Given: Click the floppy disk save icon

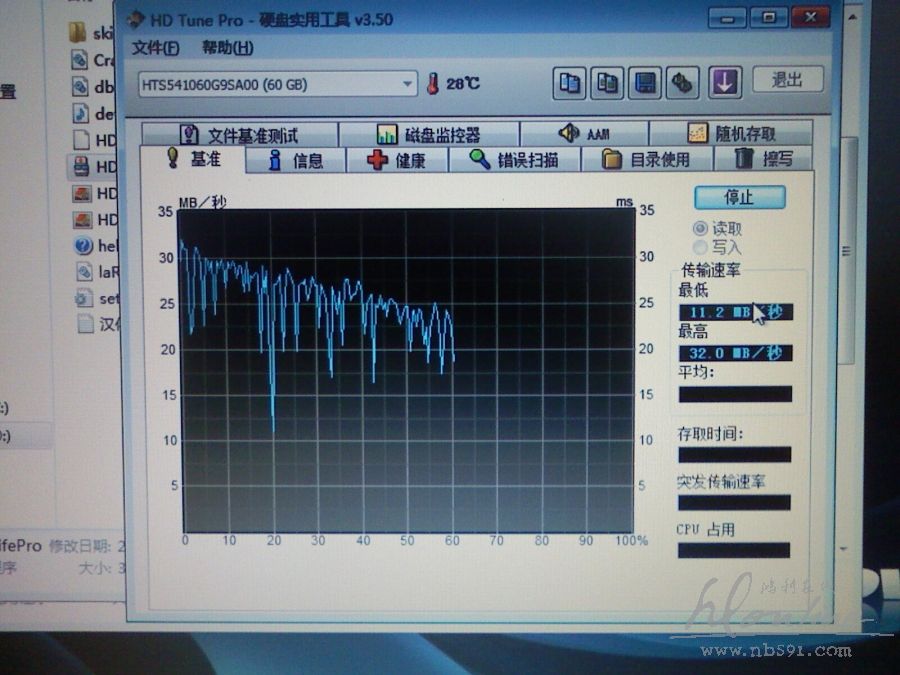Looking at the screenshot, I should point(645,84).
